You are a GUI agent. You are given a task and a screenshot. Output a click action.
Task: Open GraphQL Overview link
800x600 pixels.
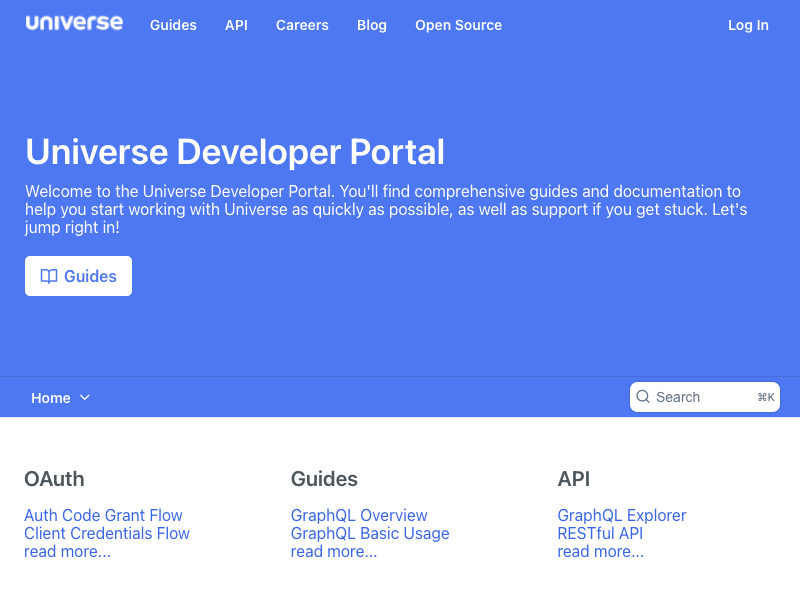pyautogui.click(x=359, y=515)
